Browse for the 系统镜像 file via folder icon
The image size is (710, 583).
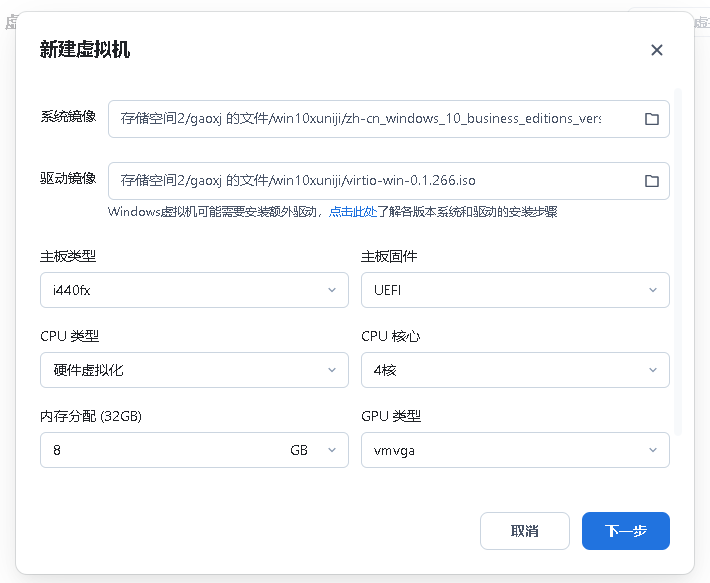651,119
